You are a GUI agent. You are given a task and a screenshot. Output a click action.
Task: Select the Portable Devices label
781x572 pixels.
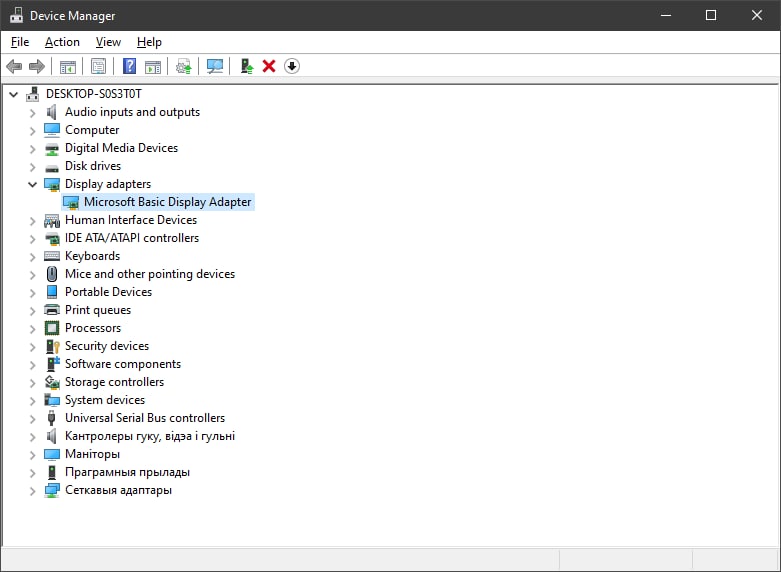tap(108, 292)
